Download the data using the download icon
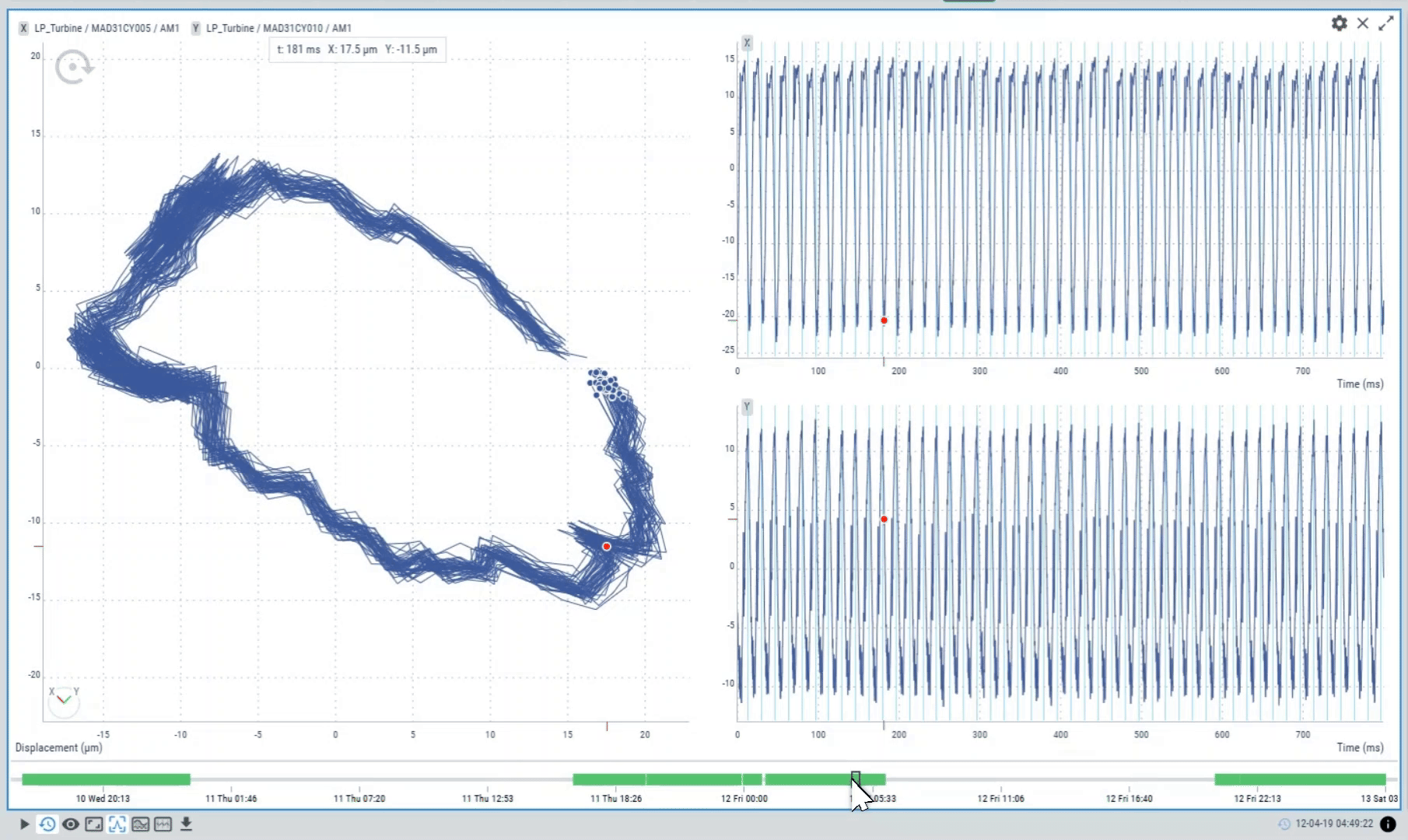1408x840 pixels. click(186, 824)
